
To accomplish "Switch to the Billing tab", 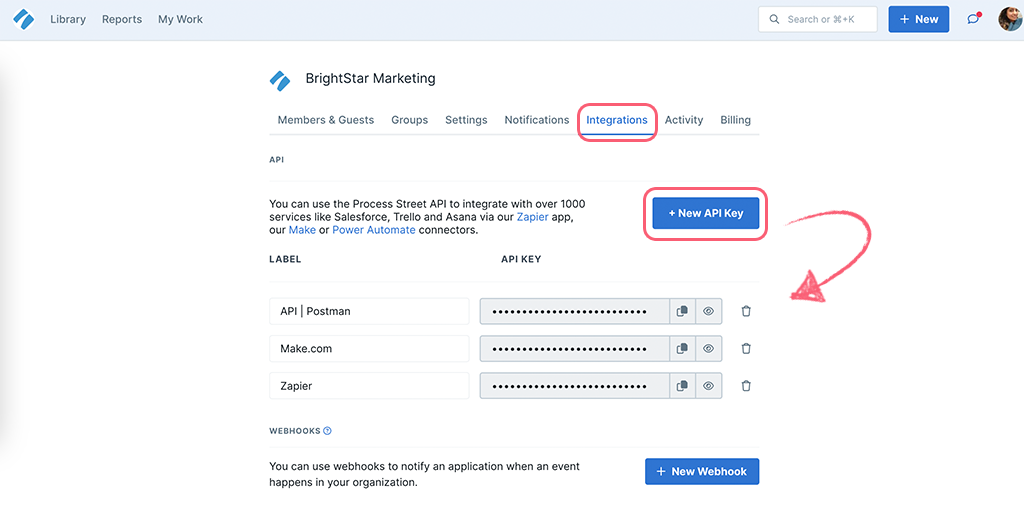I will (735, 120).
